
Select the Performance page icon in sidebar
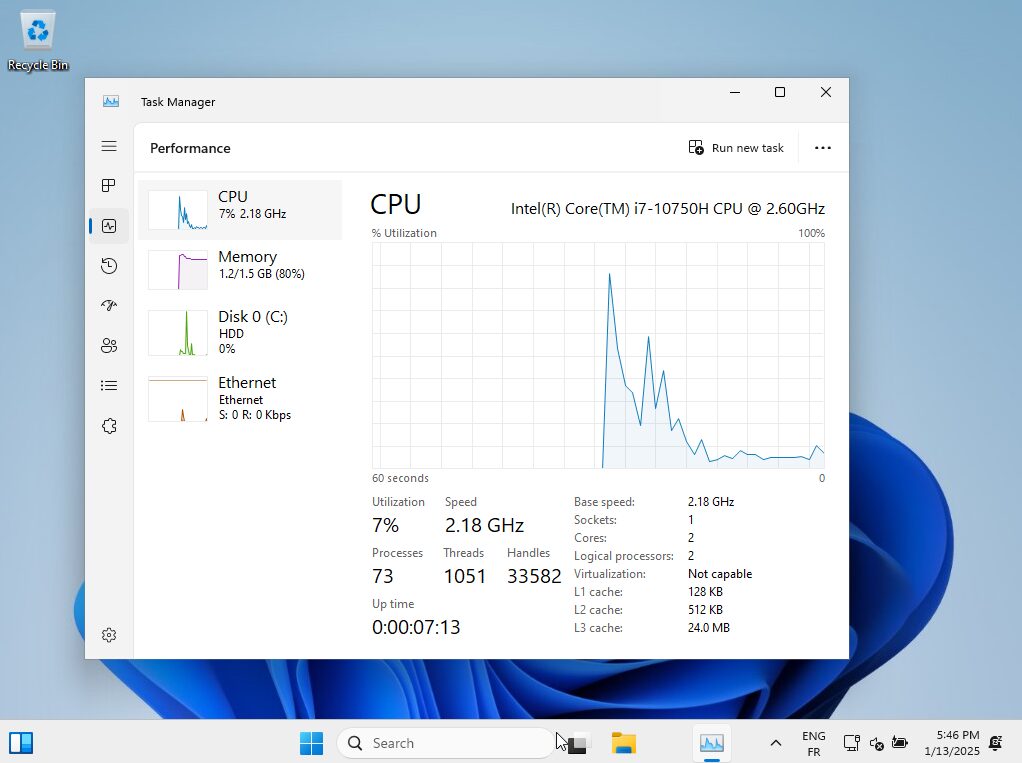coord(109,226)
